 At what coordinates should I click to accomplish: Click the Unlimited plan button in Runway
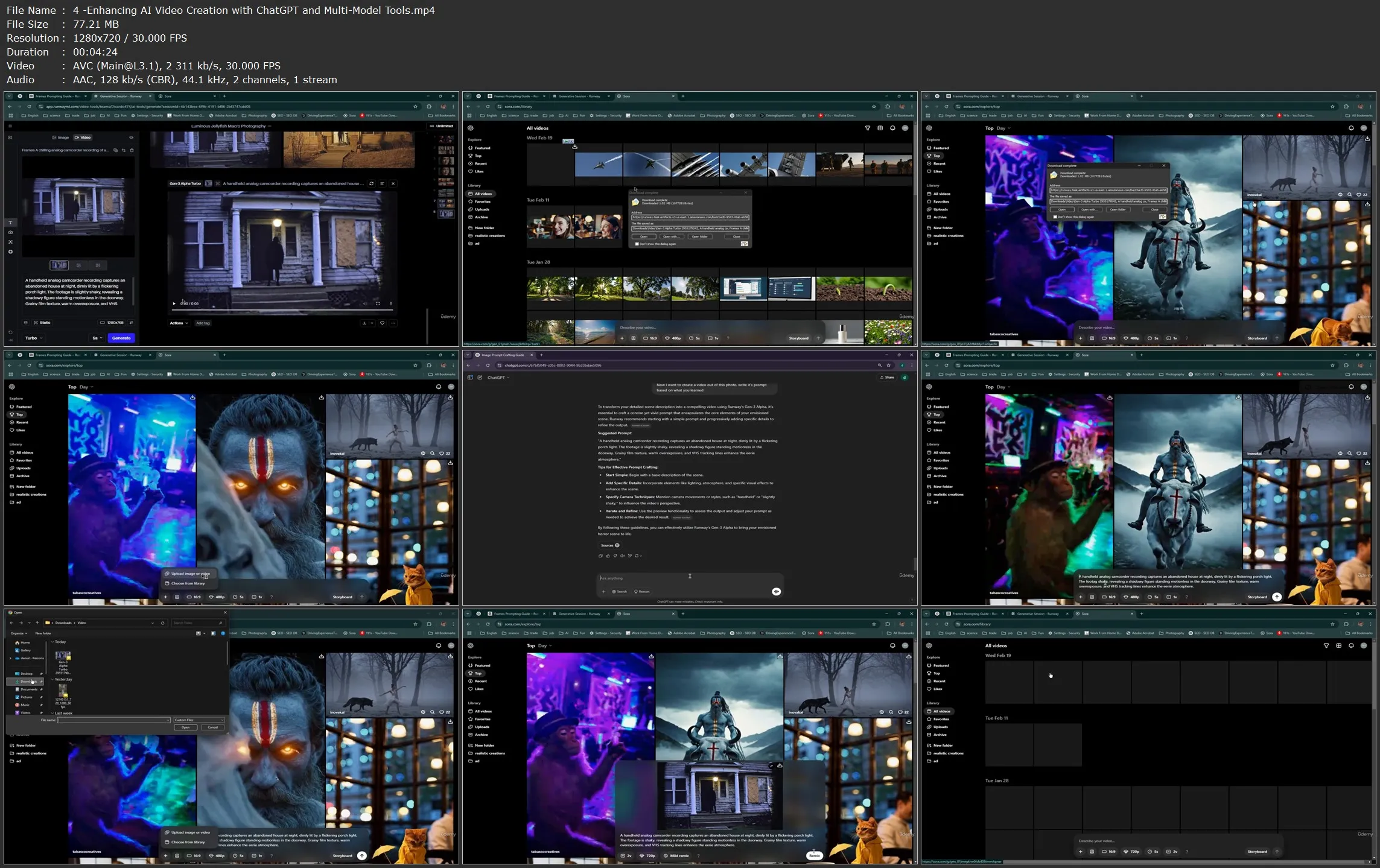point(442,126)
